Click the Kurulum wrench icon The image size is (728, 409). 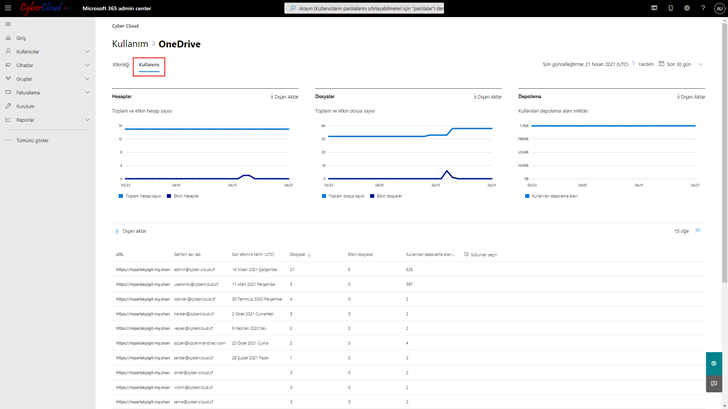pyautogui.click(x=8, y=106)
